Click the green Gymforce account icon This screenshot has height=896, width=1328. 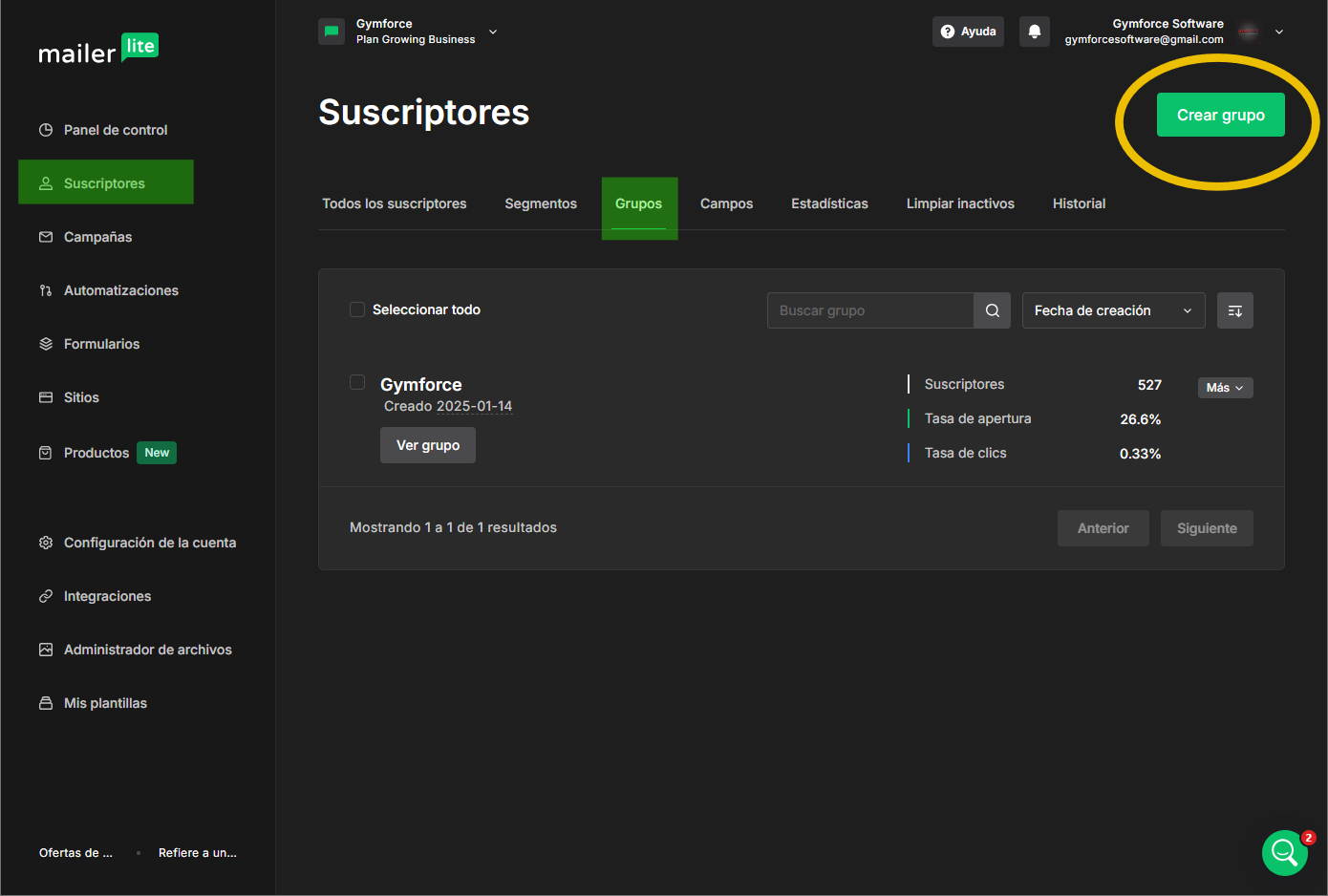click(x=332, y=32)
